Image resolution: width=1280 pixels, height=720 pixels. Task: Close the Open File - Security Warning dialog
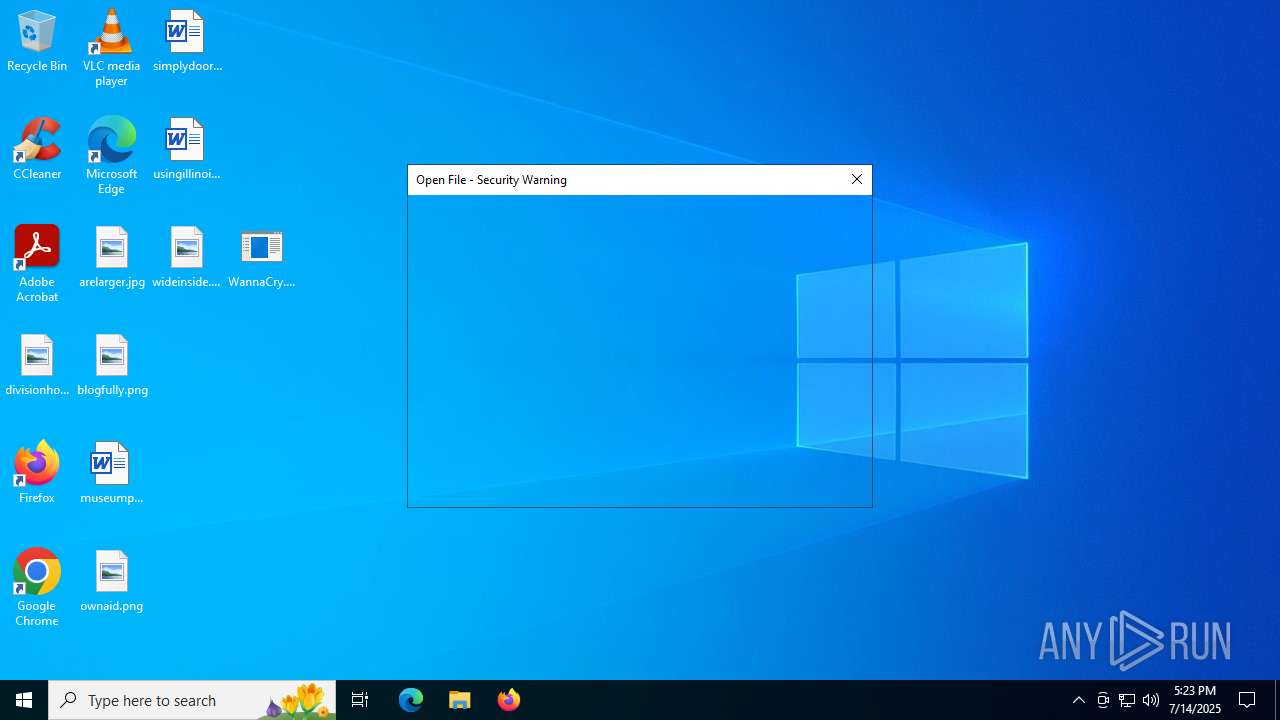(857, 180)
